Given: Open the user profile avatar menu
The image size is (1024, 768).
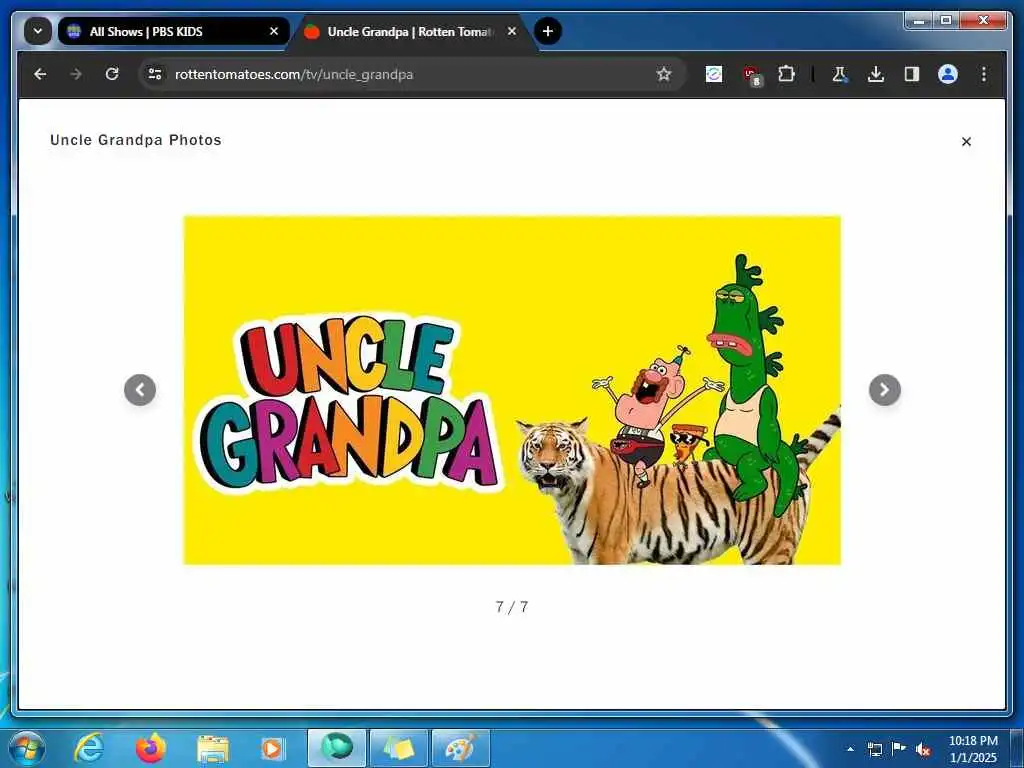Looking at the screenshot, I should click(948, 74).
